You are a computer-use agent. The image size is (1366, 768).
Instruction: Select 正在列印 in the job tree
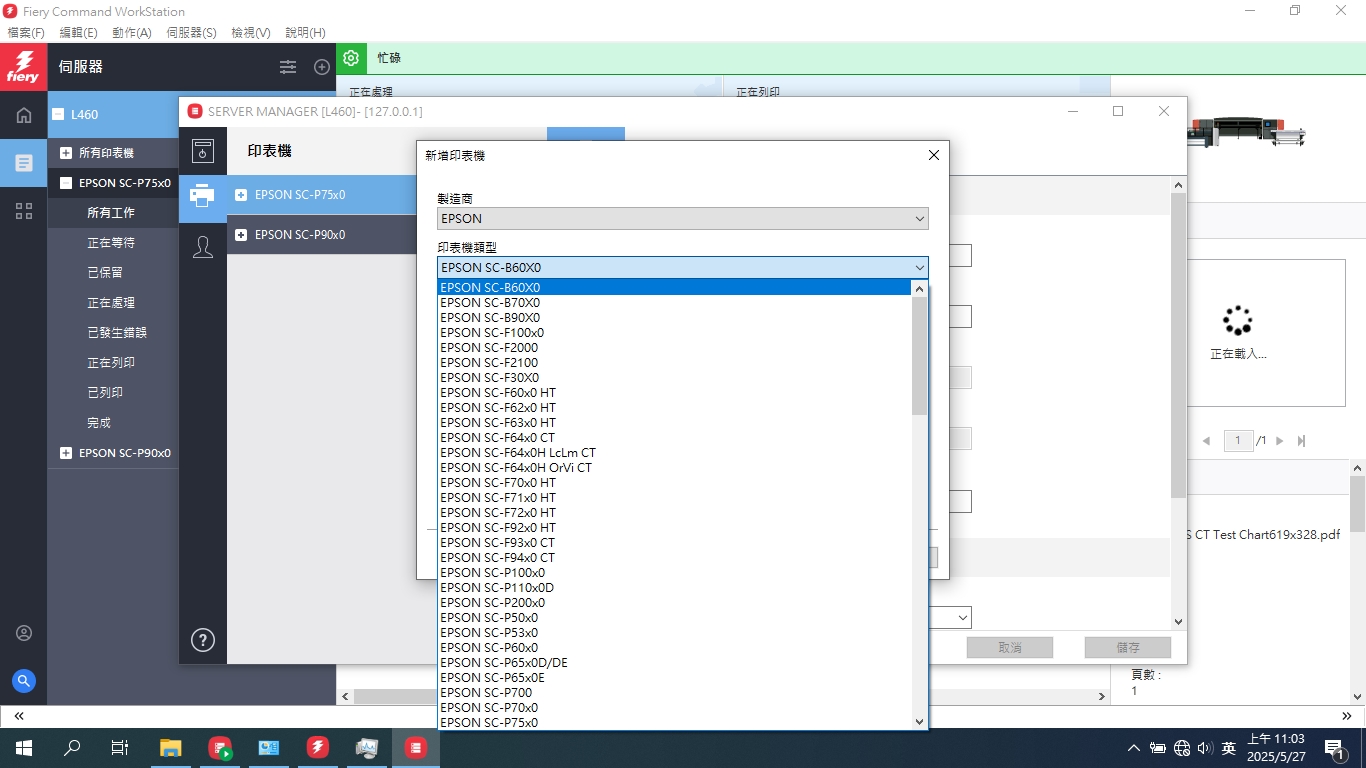click(x=111, y=363)
